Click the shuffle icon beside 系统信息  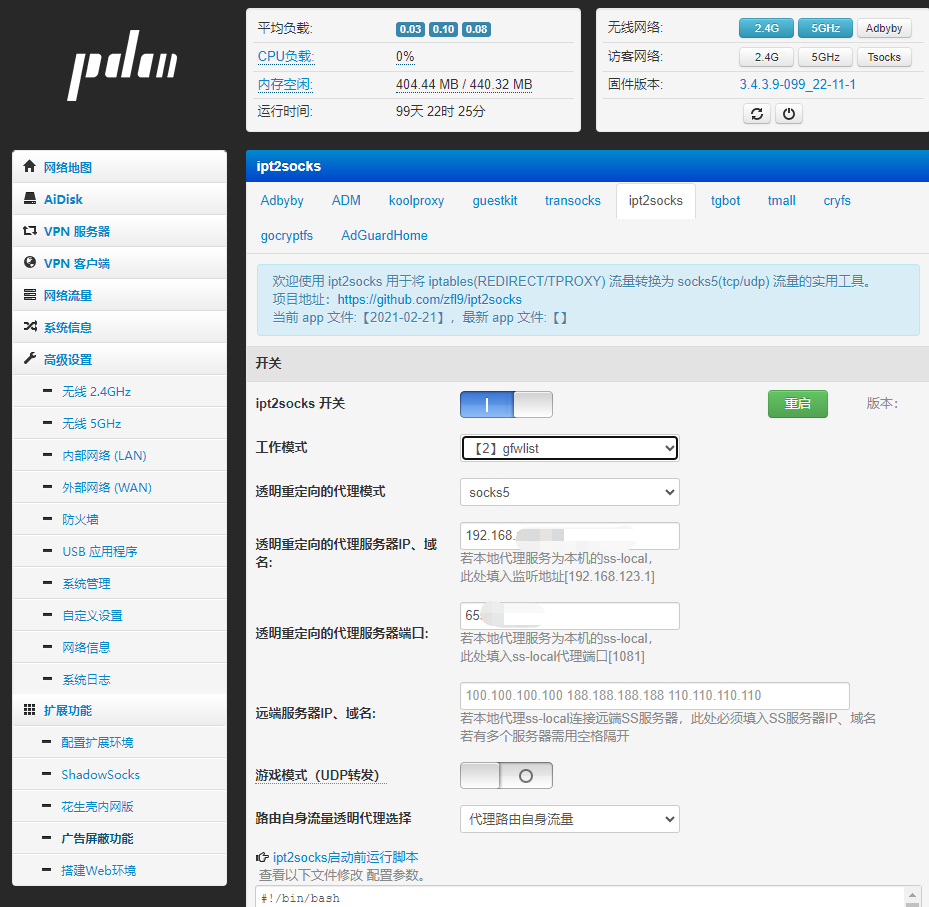[x=30, y=326]
